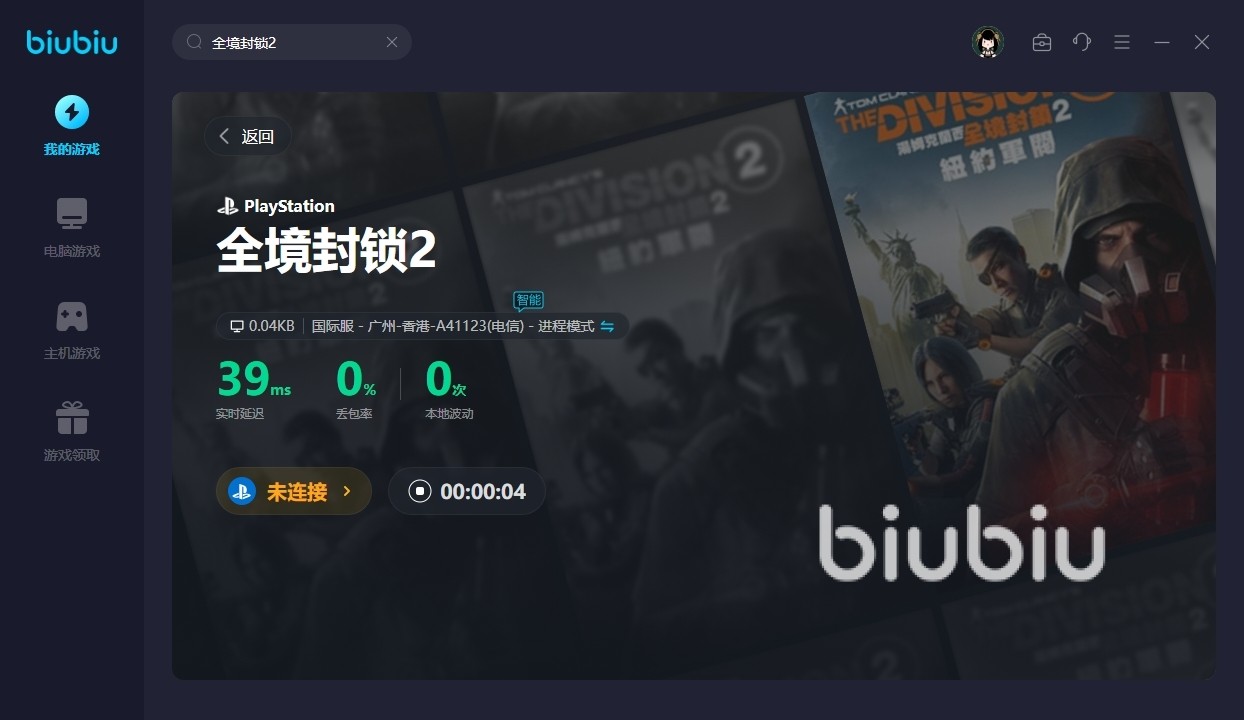Open My Games lightning bolt icon

tap(71, 112)
